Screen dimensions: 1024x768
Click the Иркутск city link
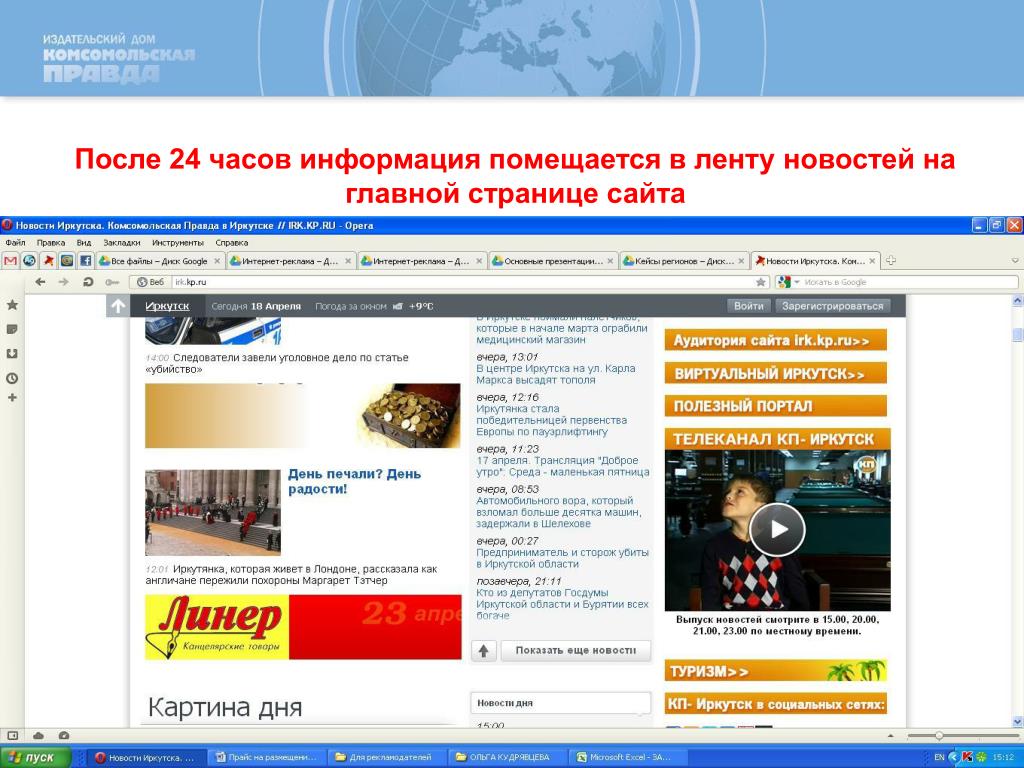tap(167, 306)
